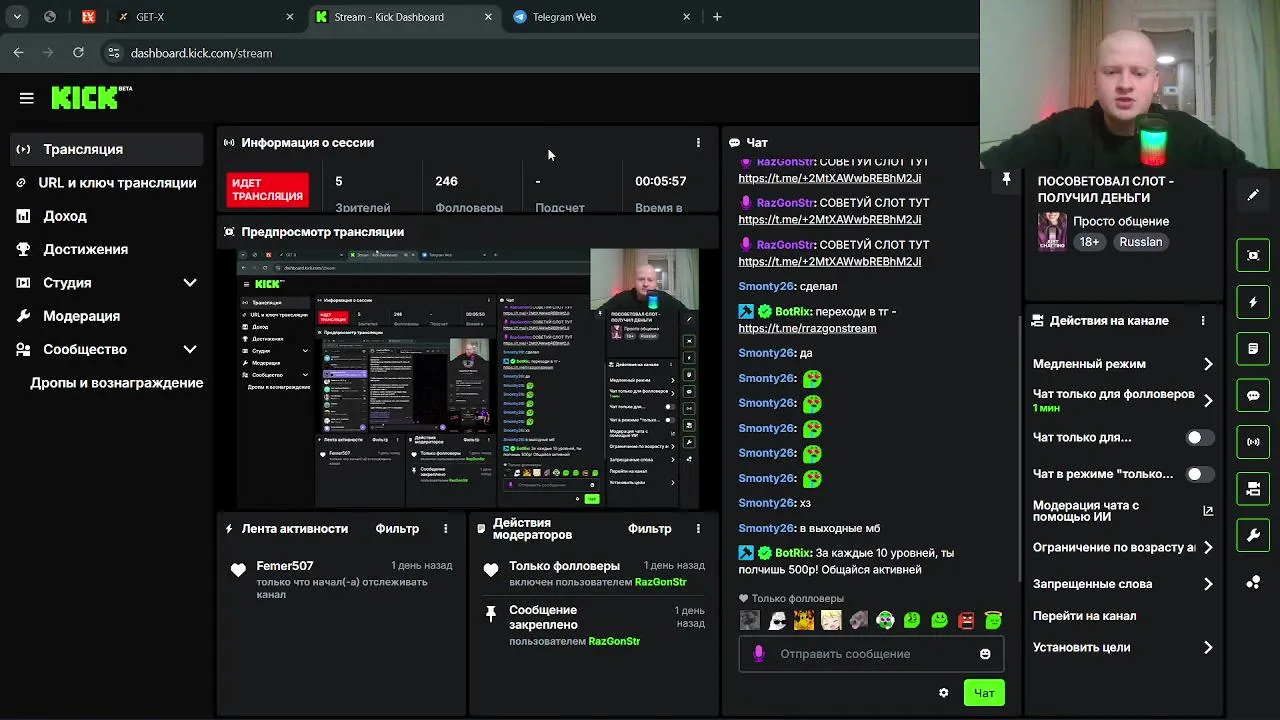Click the three-circles icon at bottom of right rail
Image resolution: width=1280 pixels, height=720 pixels.
point(1253,583)
